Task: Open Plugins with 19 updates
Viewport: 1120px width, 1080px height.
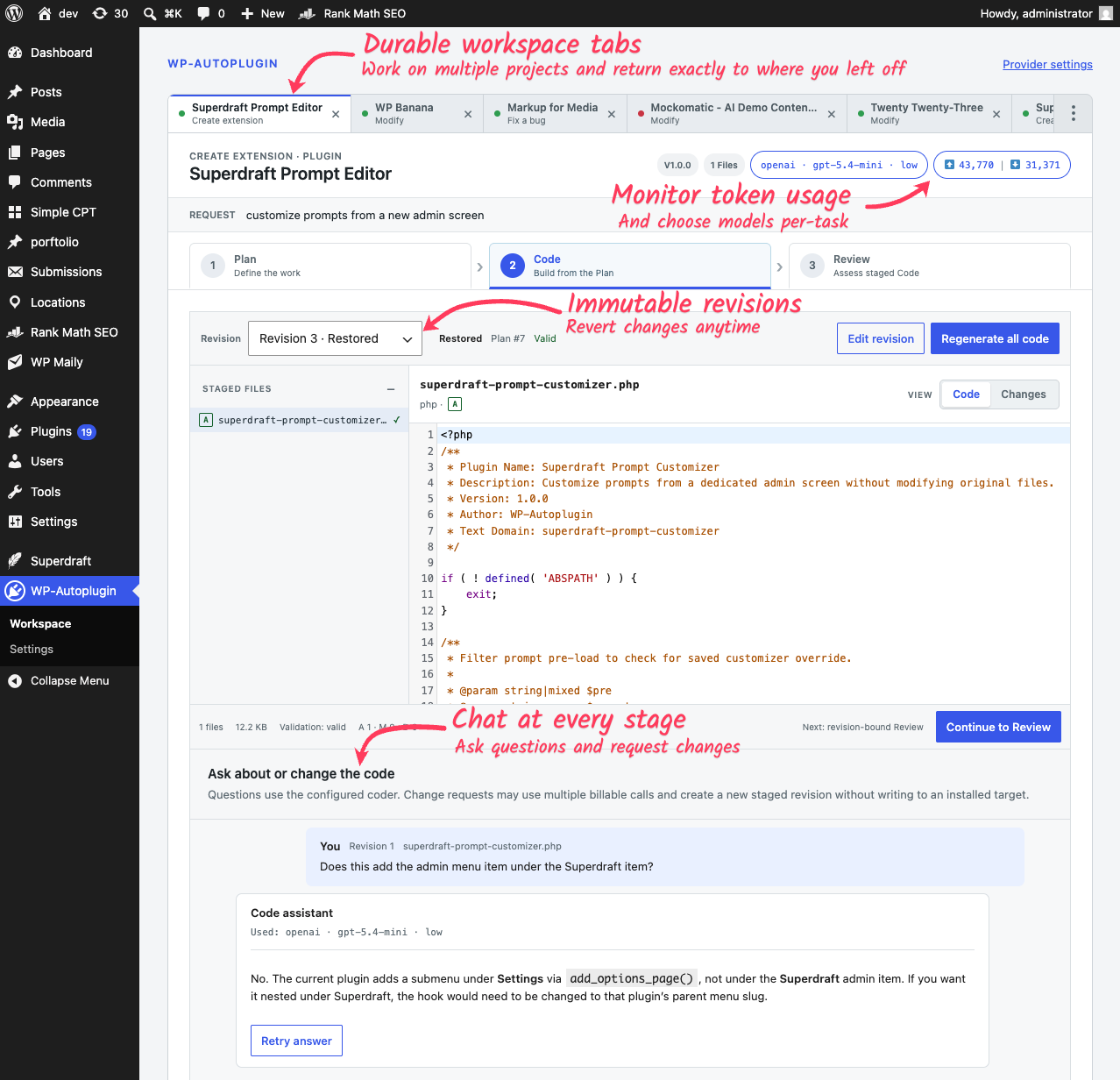Action: tap(69, 431)
